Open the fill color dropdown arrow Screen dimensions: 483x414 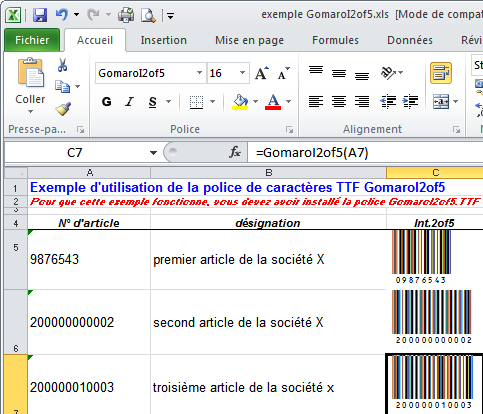click(x=256, y=102)
